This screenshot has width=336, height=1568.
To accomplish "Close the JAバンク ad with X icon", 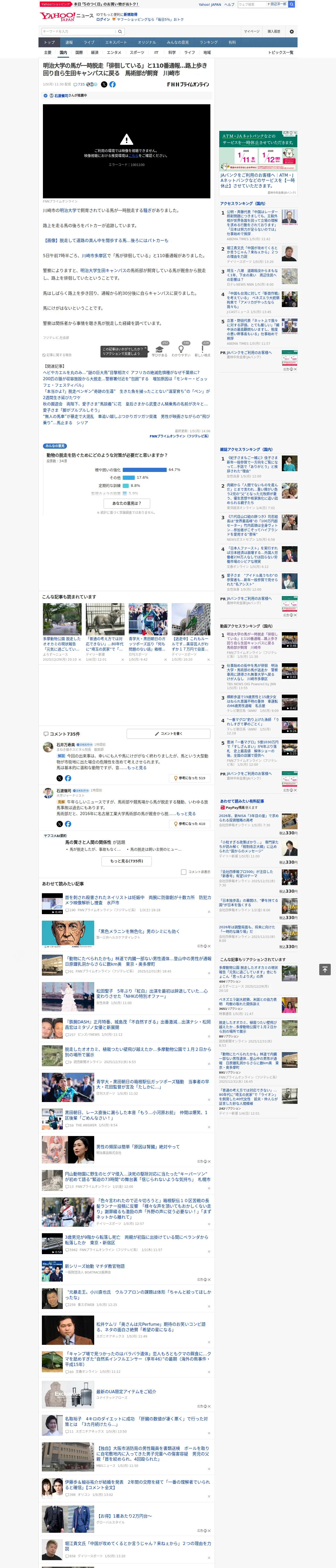I will point(295,133).
